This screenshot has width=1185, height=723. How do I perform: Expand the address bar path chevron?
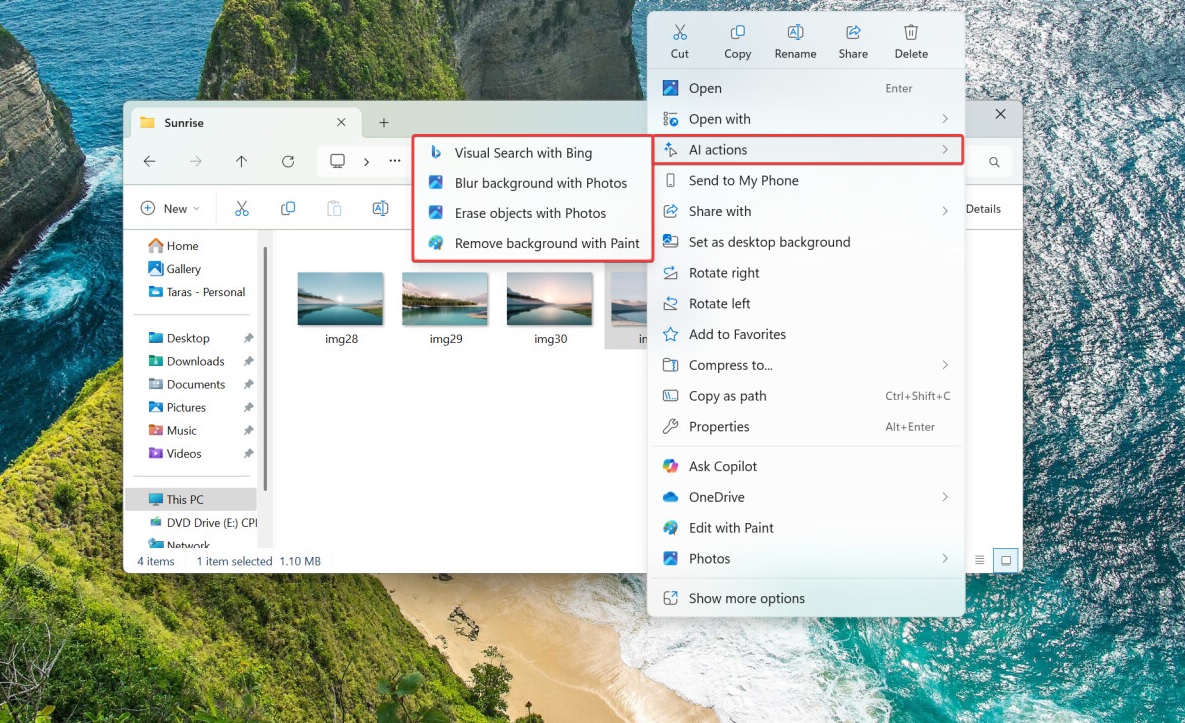367,162
